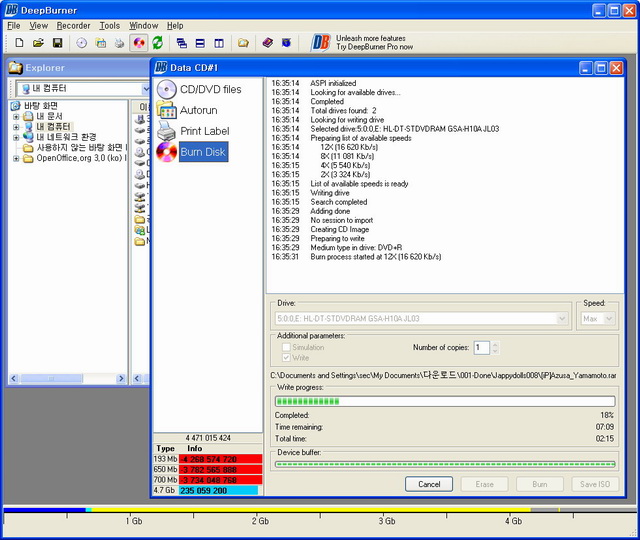Viewport: 640px width, 540px height.
Task: Toggle the Write checkbox
Action: point(287,358)
